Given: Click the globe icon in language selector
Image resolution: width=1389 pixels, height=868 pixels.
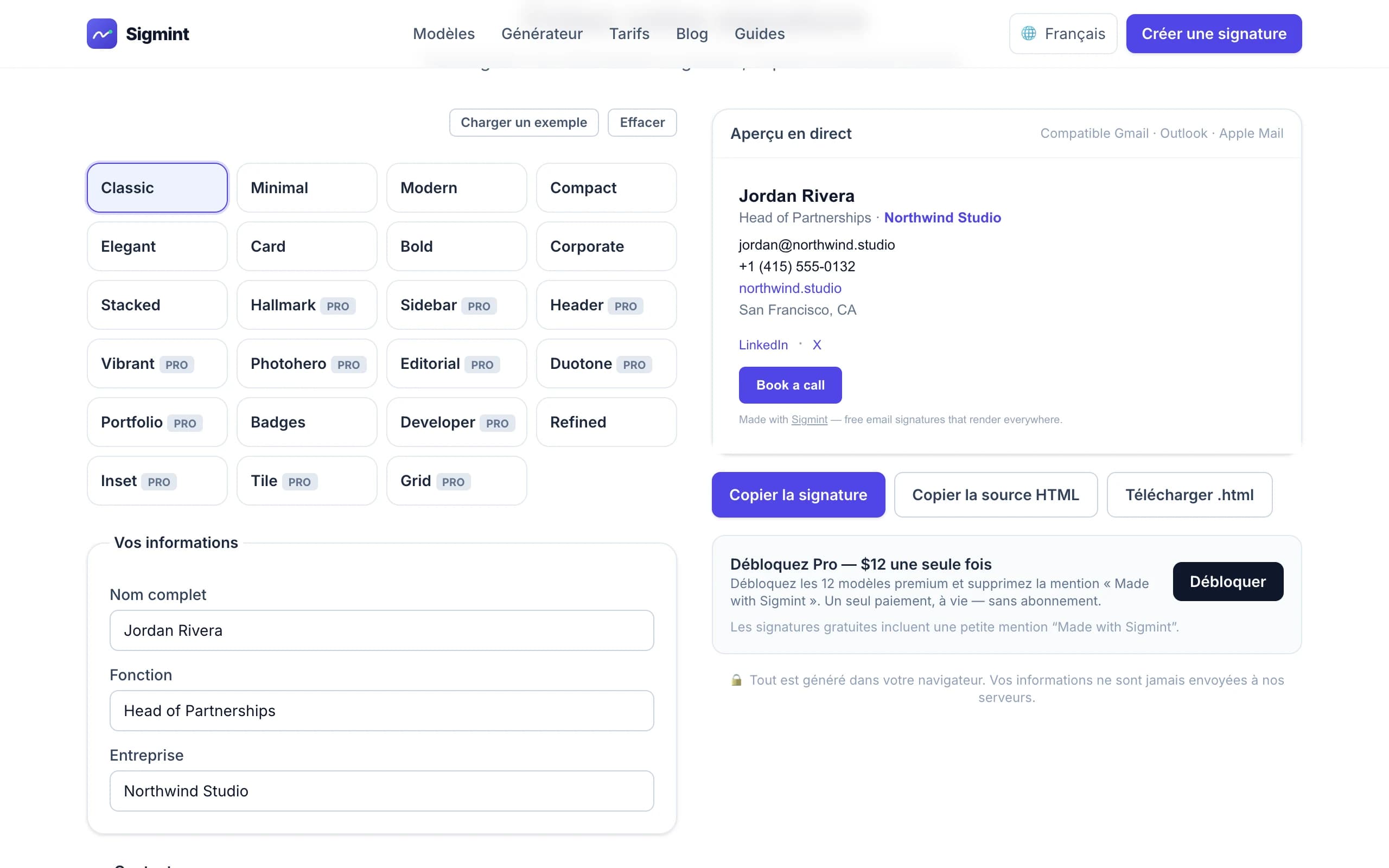Looking at the screenshot, I should tap(1029, 34).
